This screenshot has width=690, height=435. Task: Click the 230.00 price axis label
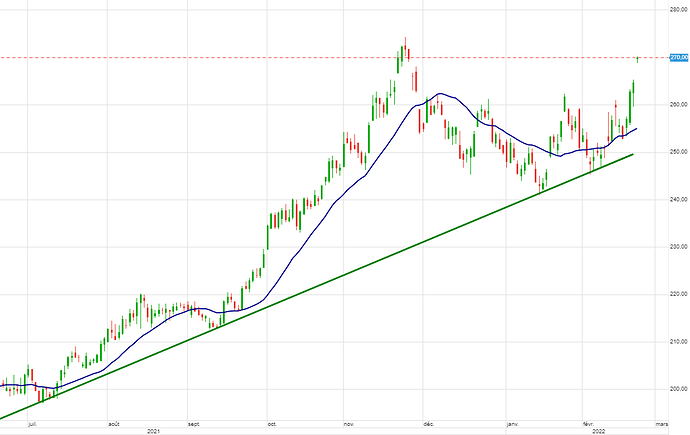pyautogui.click(x=677, y=247)
